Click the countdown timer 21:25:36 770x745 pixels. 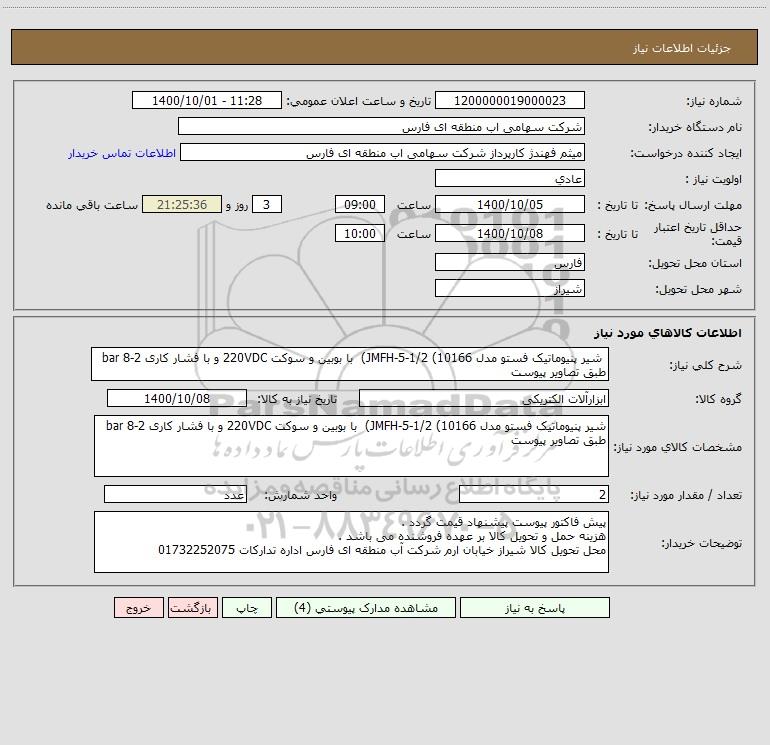182,204
